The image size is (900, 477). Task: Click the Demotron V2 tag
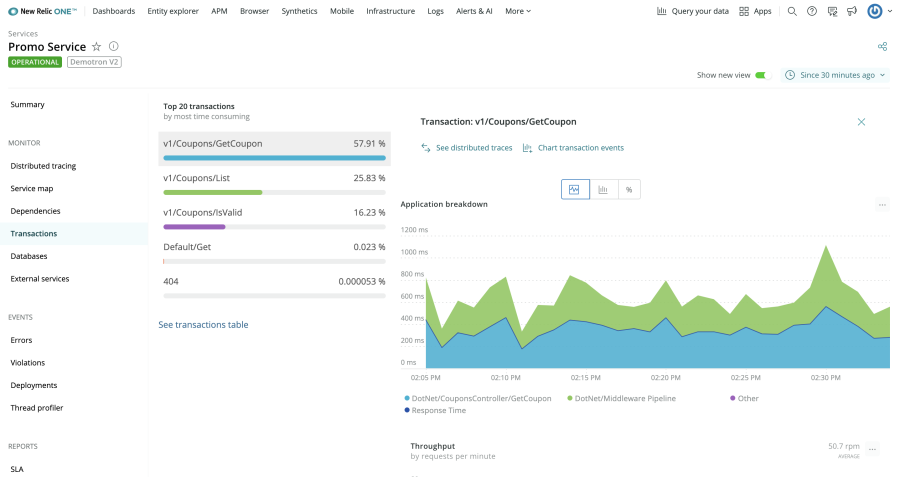click(x=94, y=62)
